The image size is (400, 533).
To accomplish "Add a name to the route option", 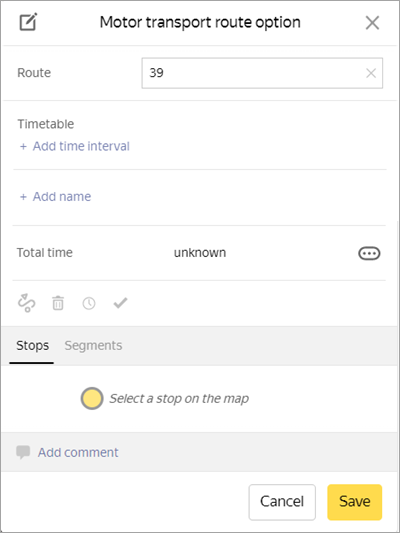I will pos(55,196).
